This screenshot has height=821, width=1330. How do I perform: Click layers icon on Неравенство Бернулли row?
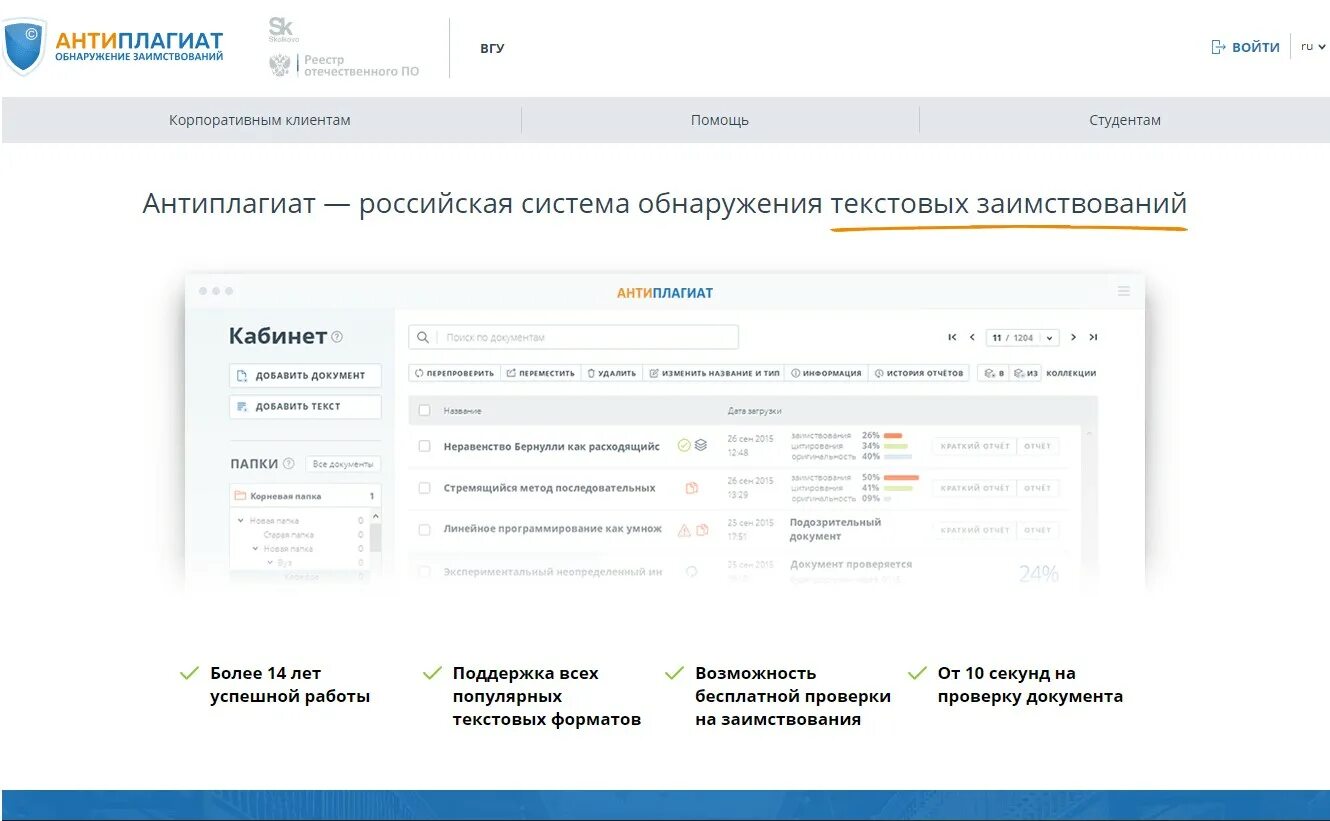[701, 446]
